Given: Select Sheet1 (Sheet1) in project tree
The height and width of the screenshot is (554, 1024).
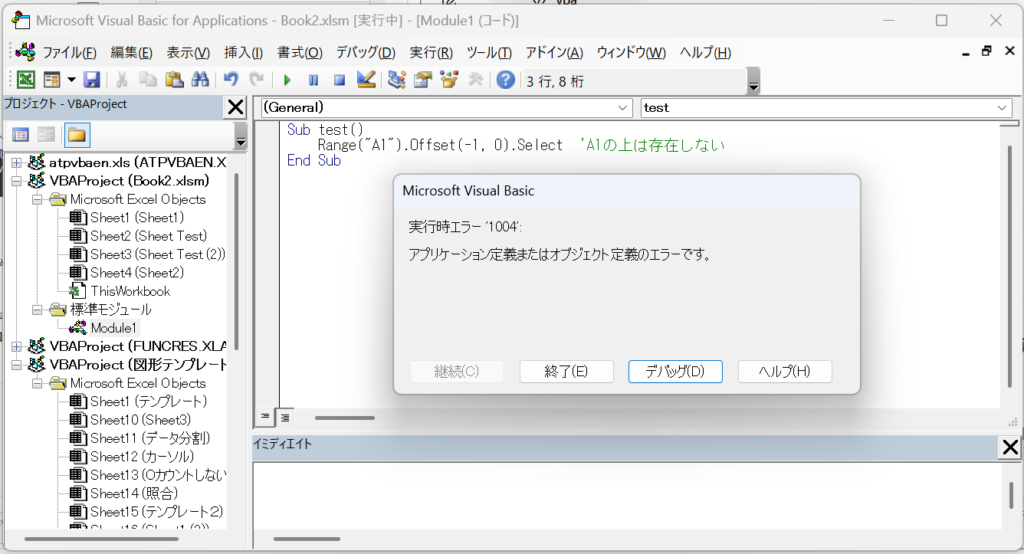Looking at the screenshot, I should point(137,218).
